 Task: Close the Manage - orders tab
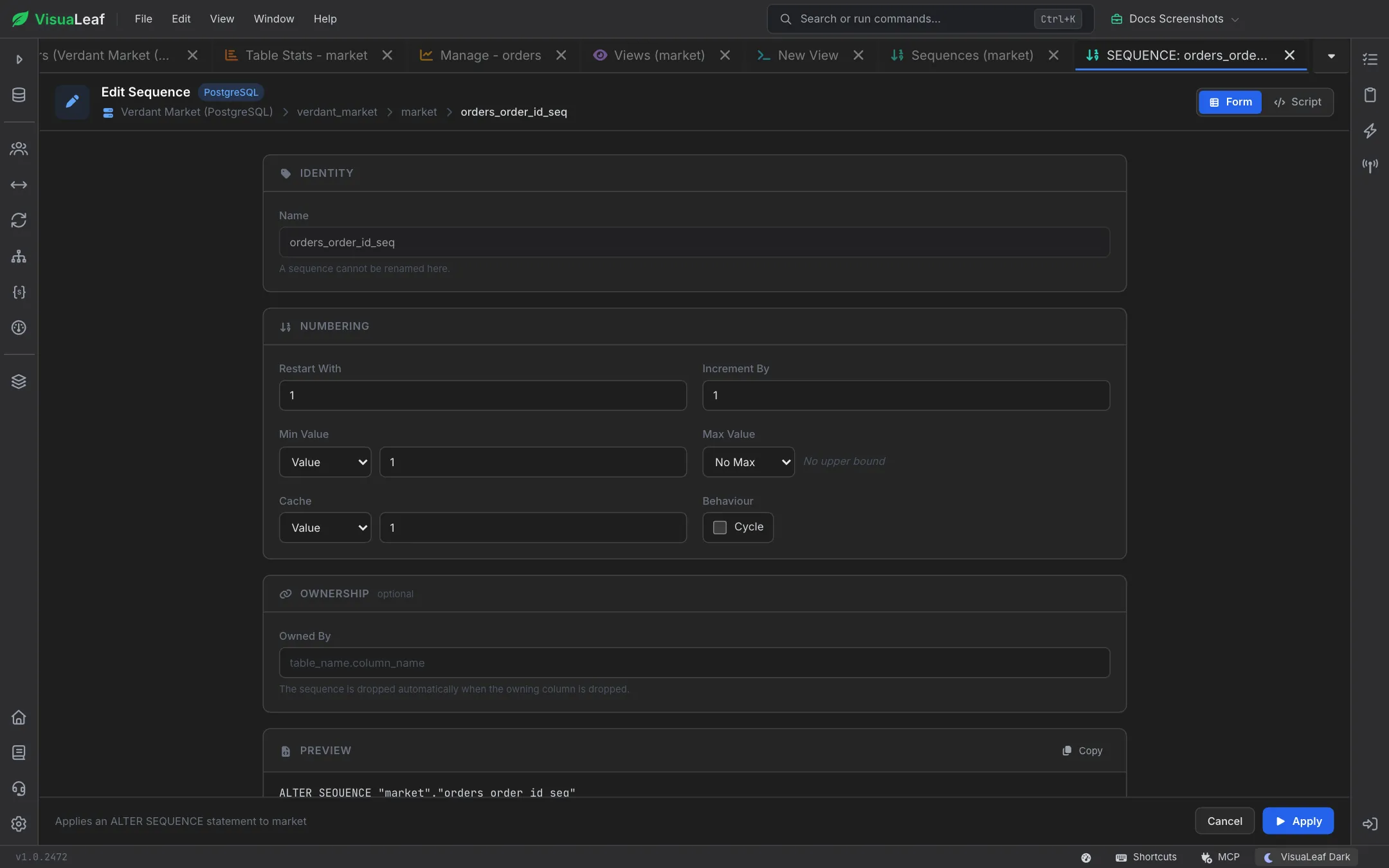pyautogui.click(x=561, y=55)
